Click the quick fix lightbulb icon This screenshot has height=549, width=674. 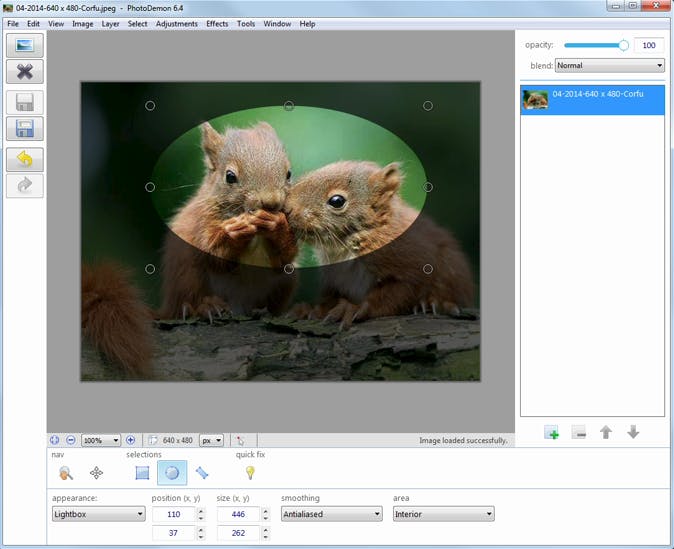pos(250,473)
